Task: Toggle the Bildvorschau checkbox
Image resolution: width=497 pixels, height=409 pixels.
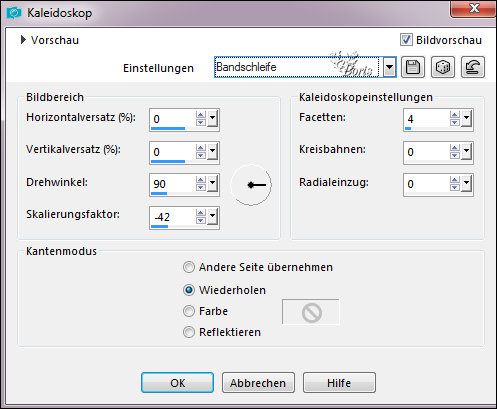Action: 406,40
